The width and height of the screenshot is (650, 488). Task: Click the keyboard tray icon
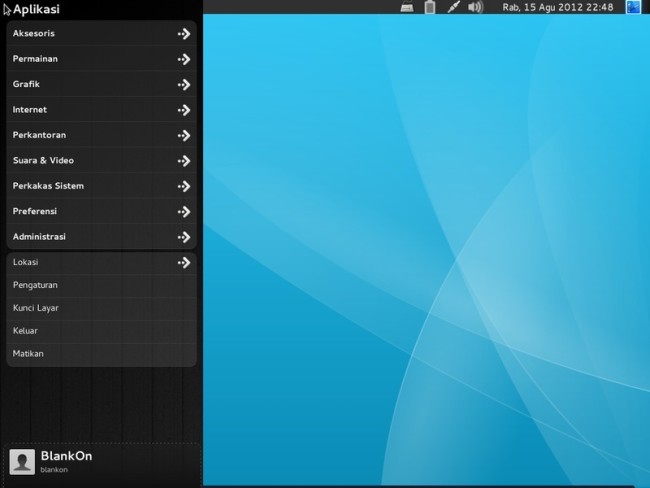pyautogui.click(x=407, y=7)
